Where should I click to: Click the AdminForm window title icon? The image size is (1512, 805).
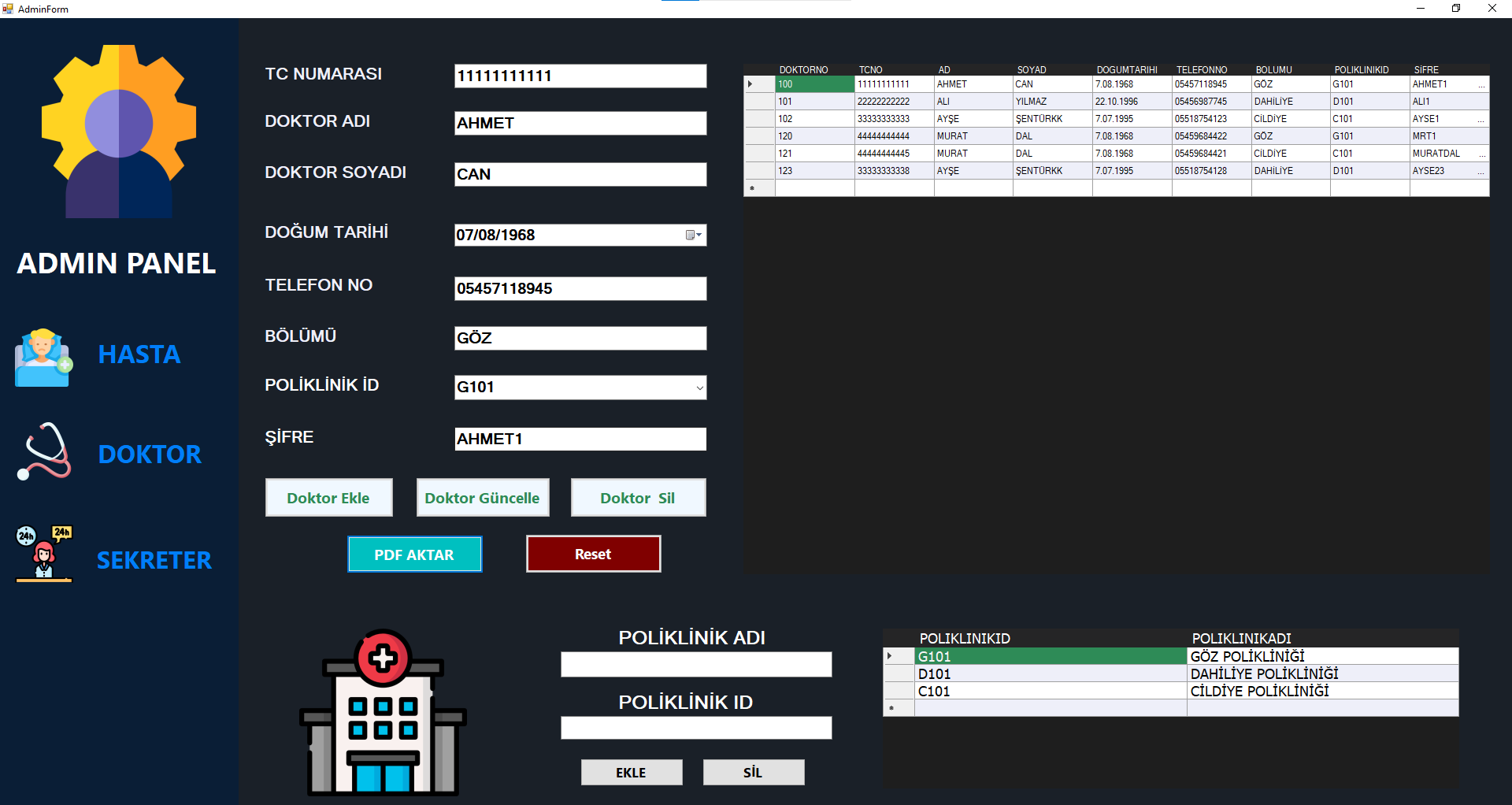[8, 9]
